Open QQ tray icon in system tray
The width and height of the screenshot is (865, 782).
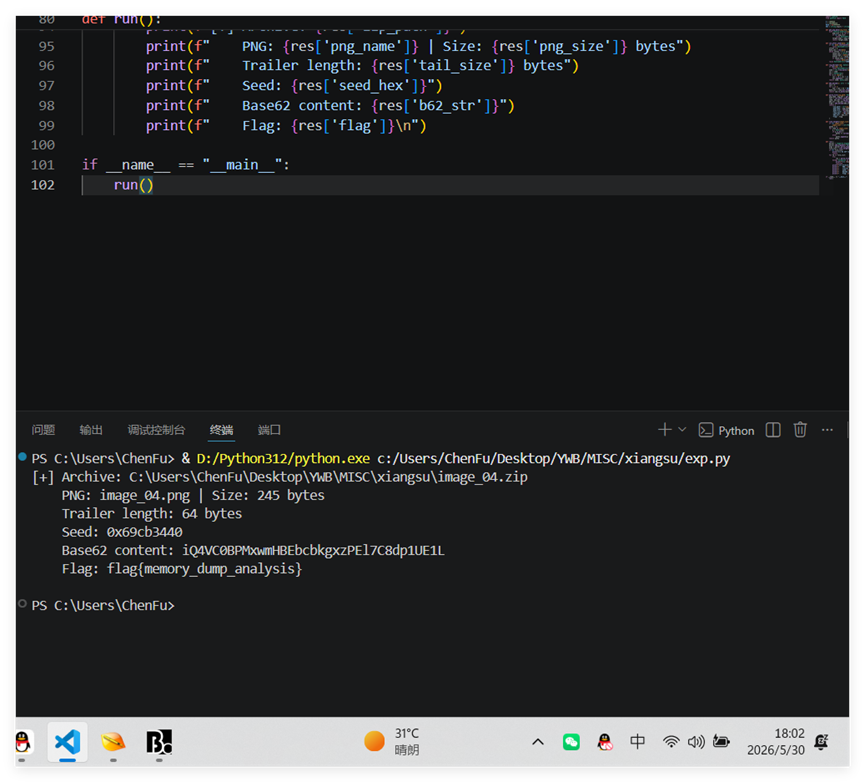(605, 742)
